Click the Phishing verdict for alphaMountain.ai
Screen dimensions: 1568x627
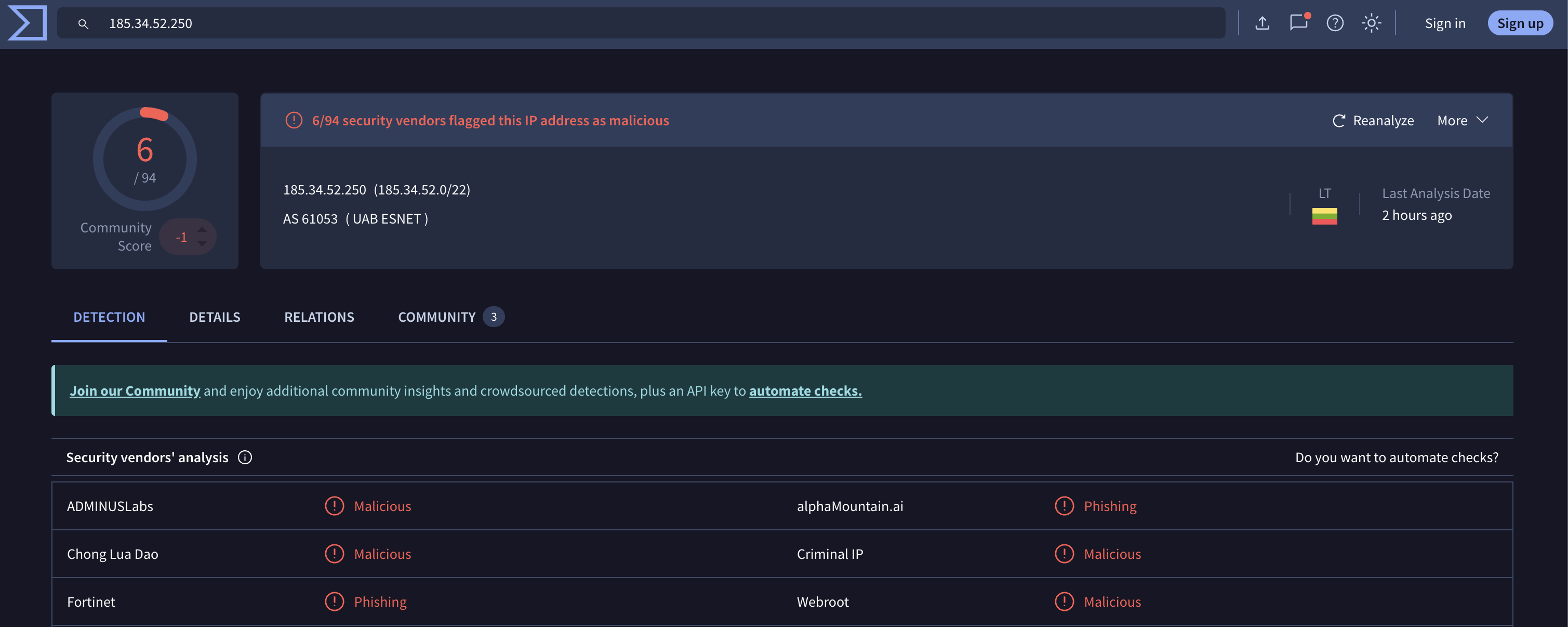[x=1110, y=506]
